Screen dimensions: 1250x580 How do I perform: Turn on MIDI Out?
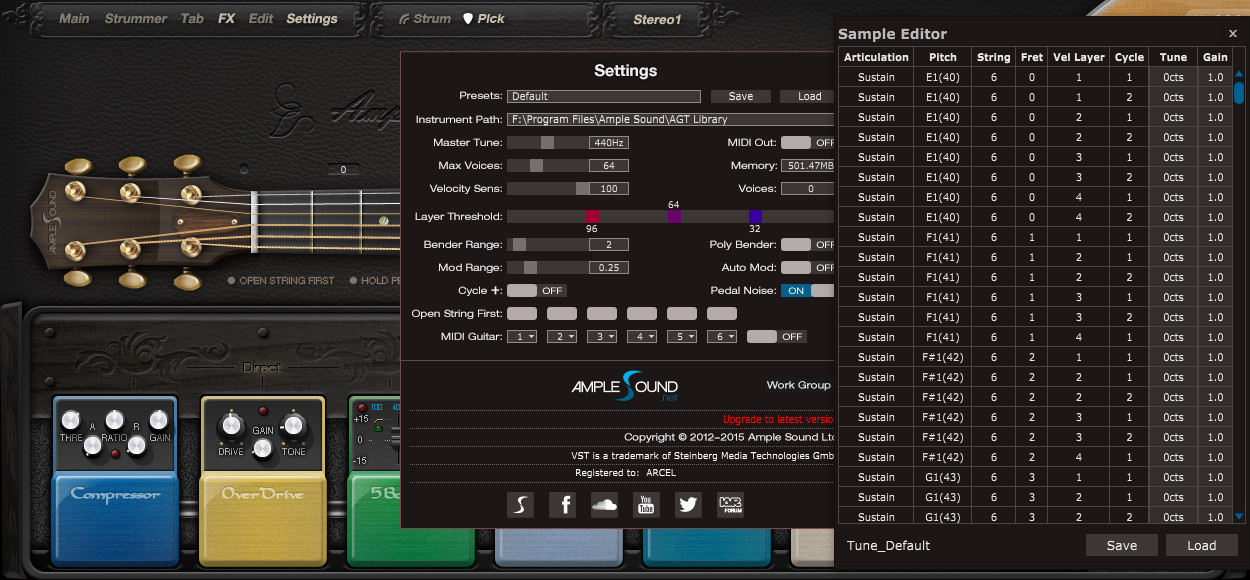click(x=800, y=142)
